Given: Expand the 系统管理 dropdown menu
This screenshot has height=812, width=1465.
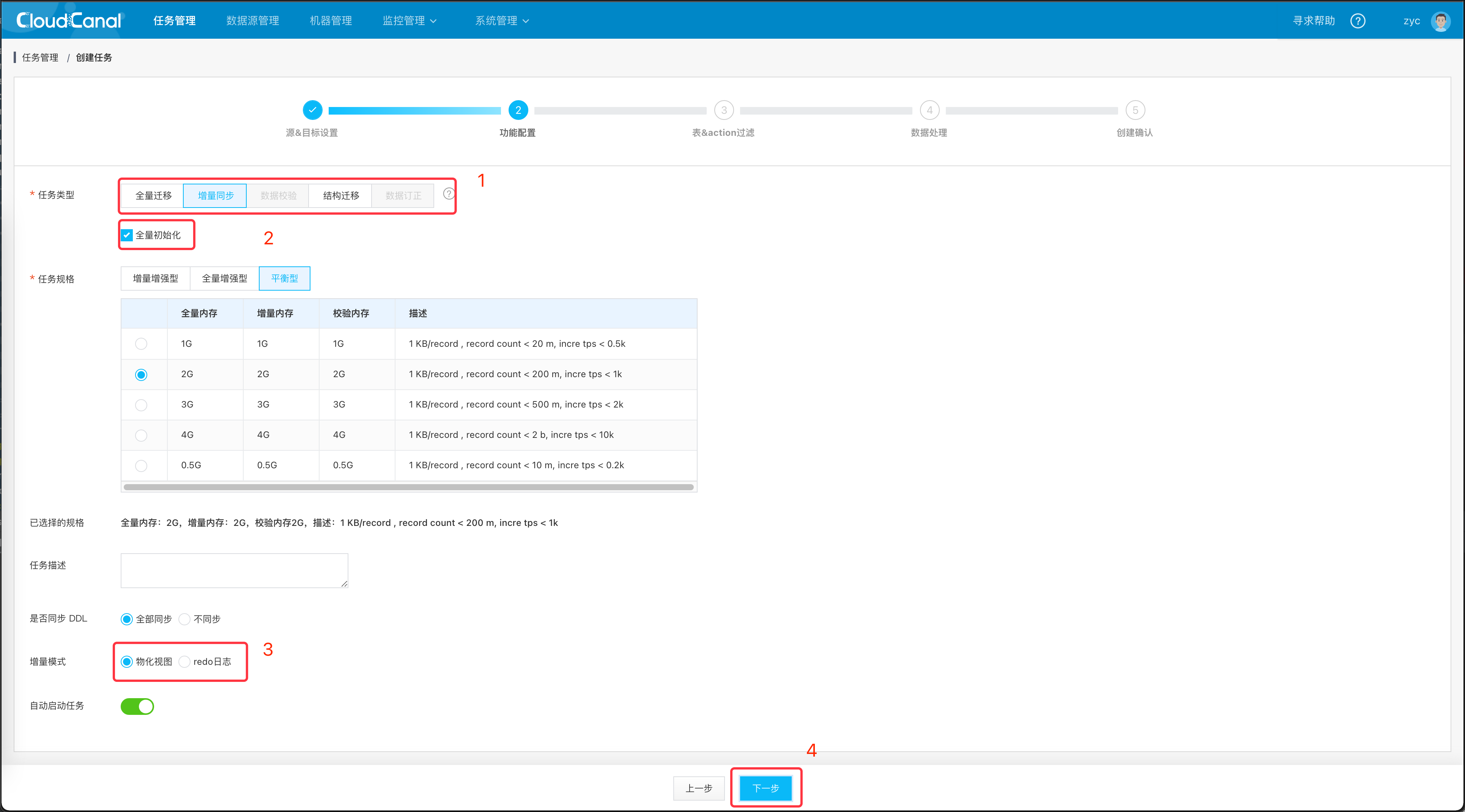Looking at the screenshot, I should 502,20.
